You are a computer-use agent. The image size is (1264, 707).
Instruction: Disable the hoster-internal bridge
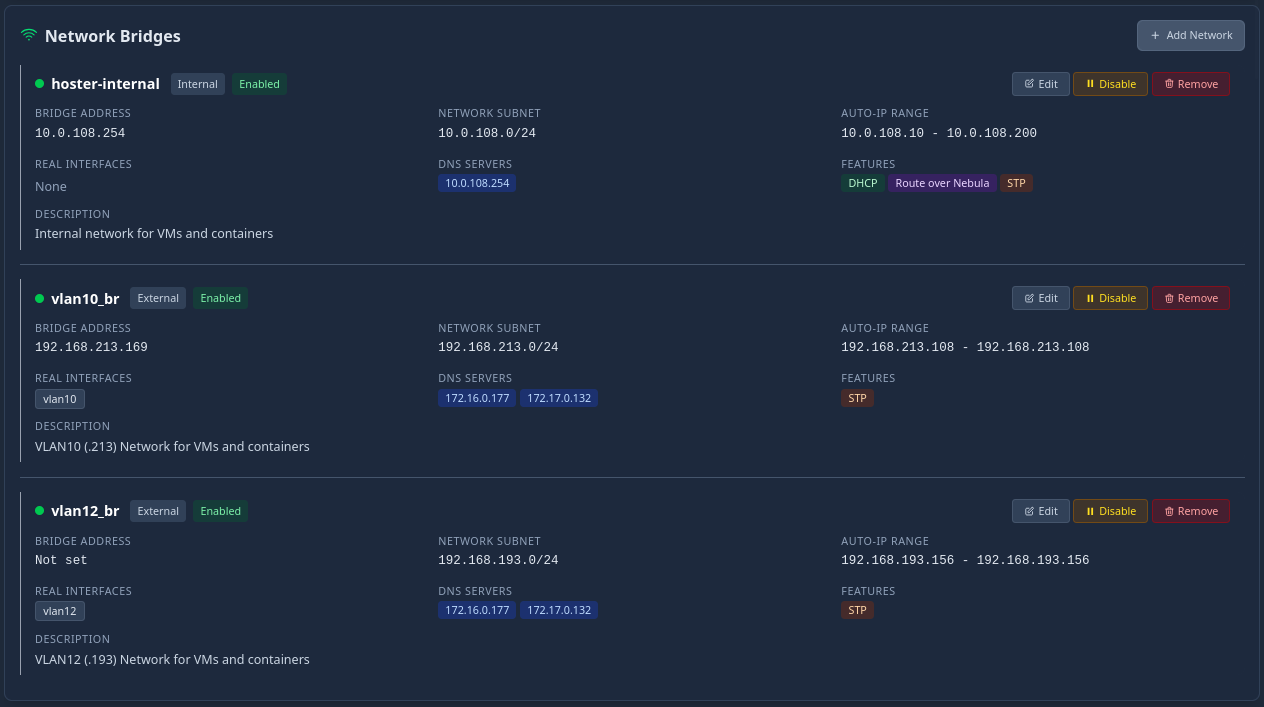(x=1110, y=84)
